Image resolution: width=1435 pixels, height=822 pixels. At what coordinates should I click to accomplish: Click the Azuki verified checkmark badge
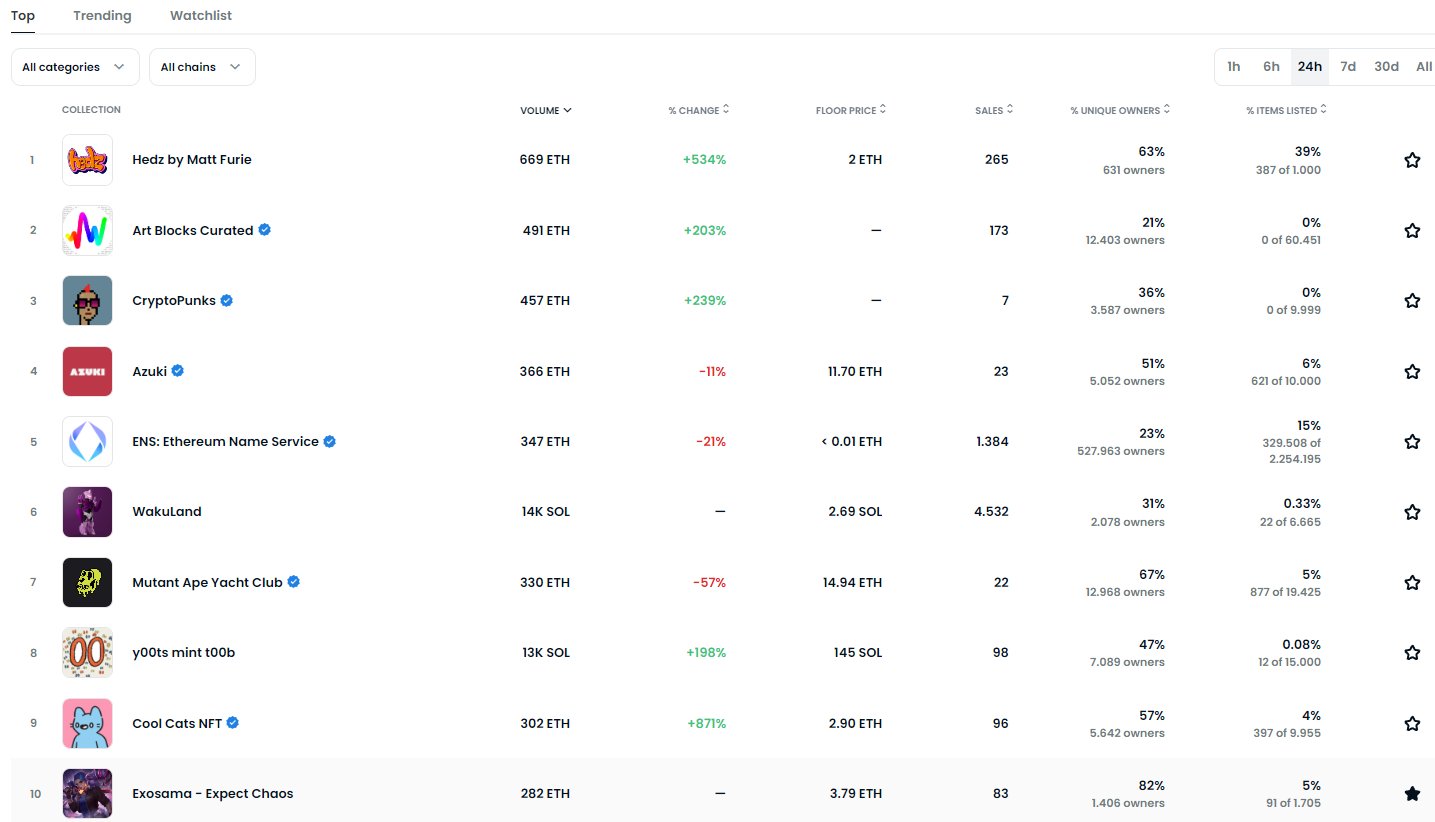[178, 371]
